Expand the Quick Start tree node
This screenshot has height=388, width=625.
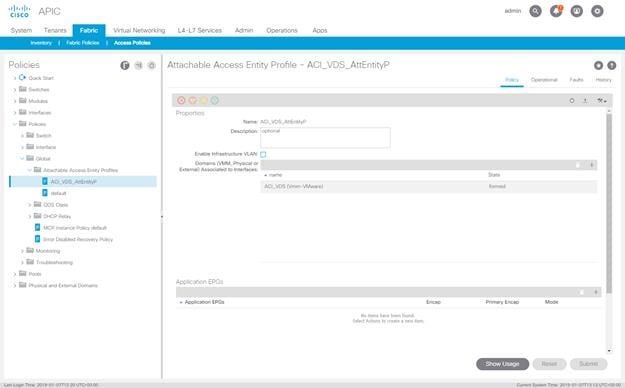point(15,78)
